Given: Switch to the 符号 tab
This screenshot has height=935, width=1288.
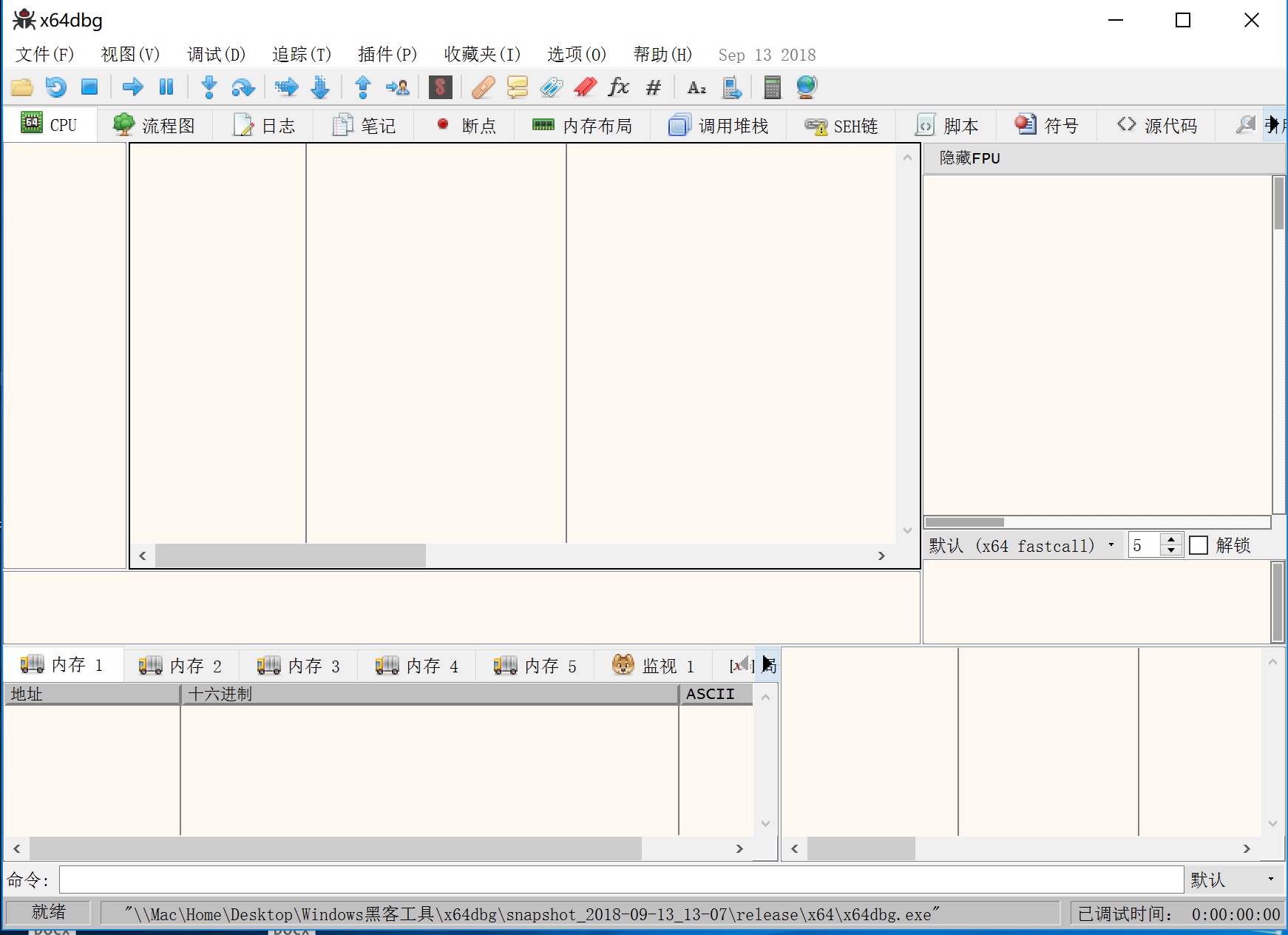Looking at the screenshot, I should pyautogui.click(x=1047, y=125).
